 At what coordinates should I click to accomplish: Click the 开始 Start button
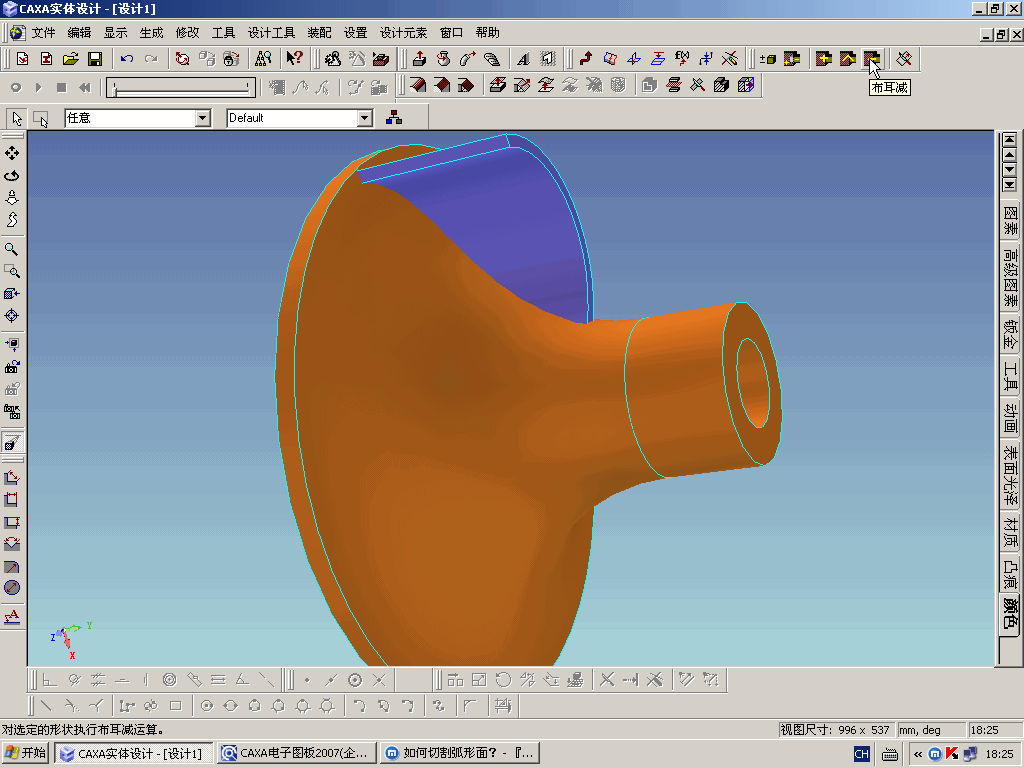coord(25,753)
